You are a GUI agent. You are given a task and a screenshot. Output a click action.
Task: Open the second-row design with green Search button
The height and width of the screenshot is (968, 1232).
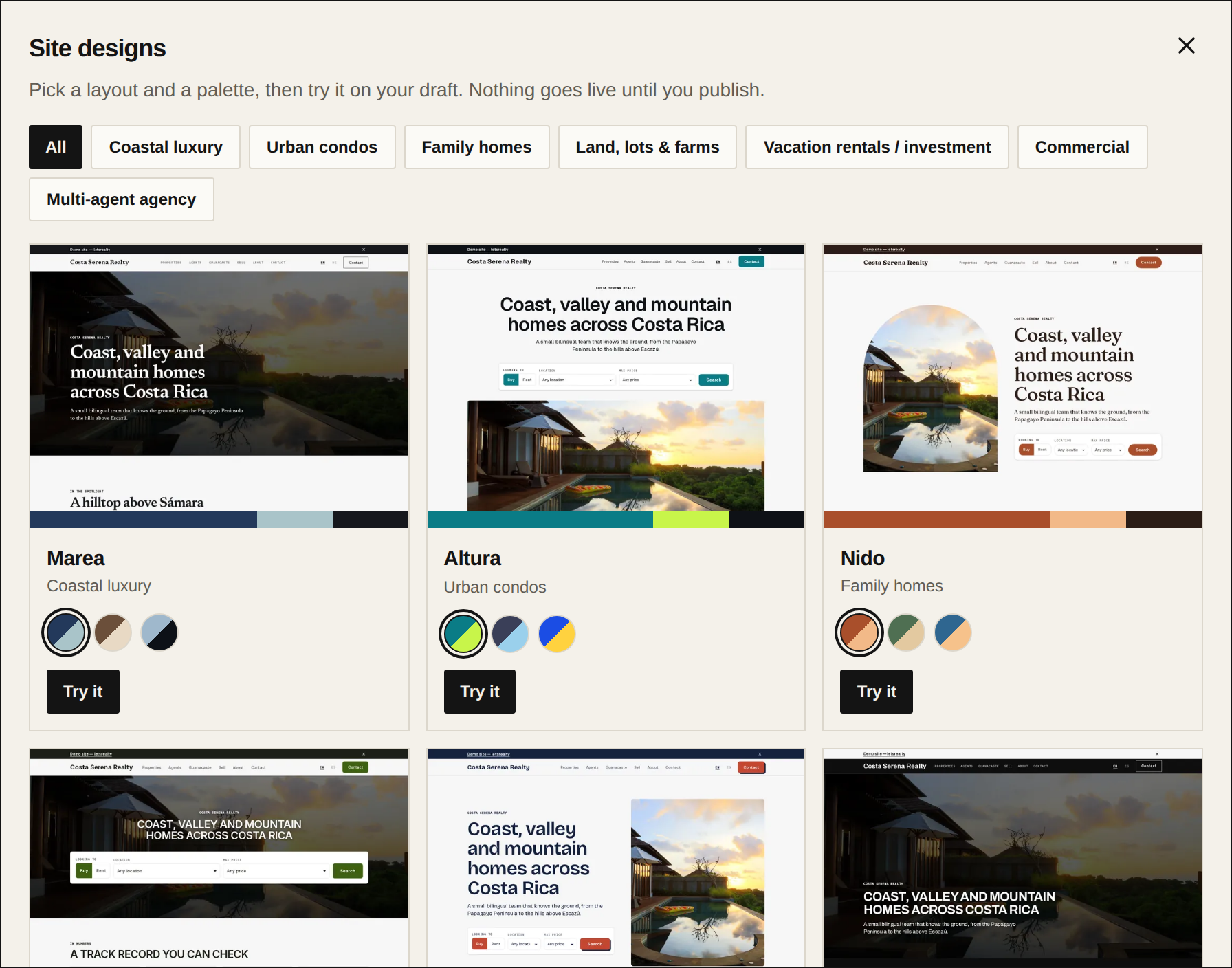(219, 858)
